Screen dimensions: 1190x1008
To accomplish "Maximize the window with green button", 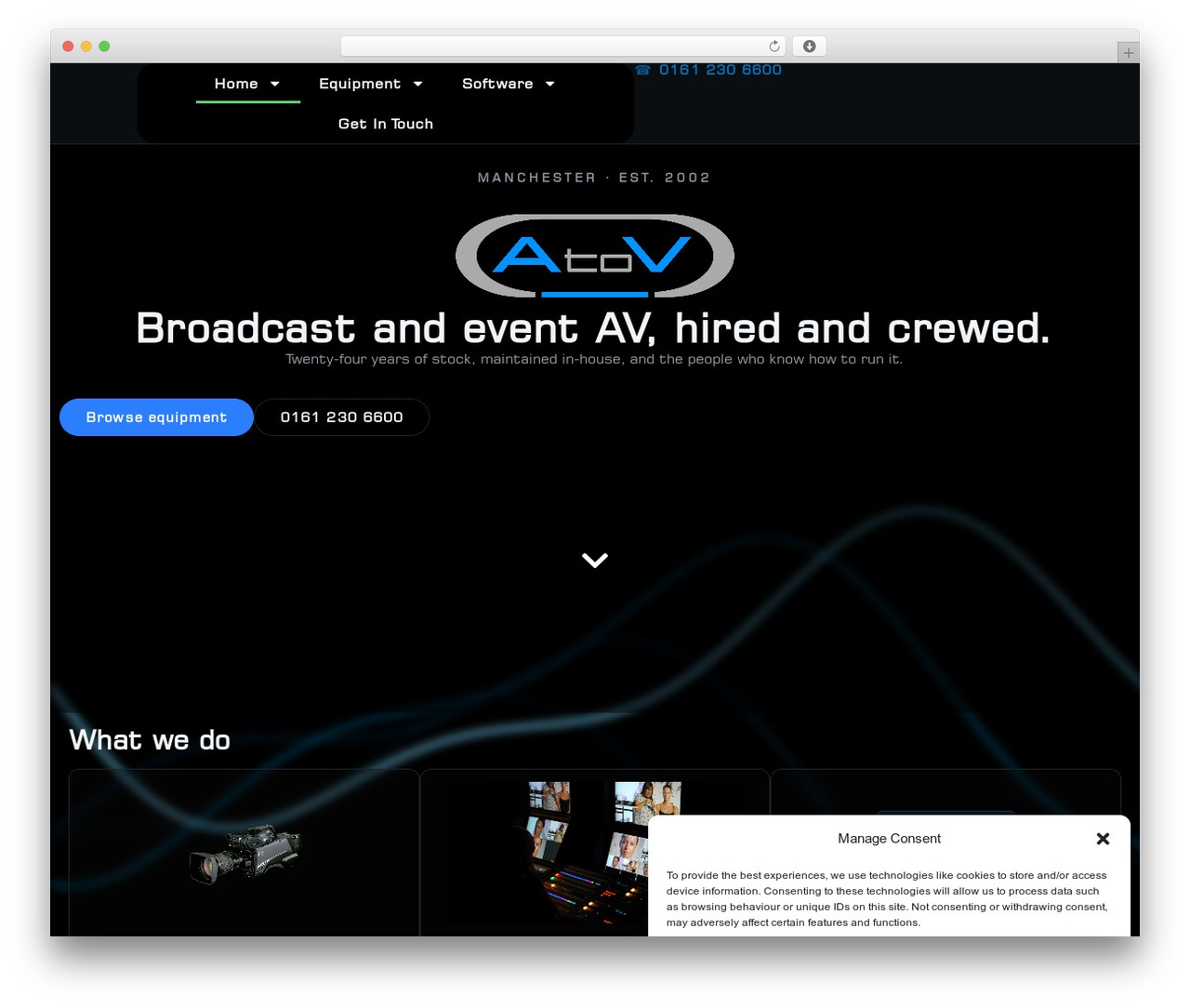I will coord(104,46).
